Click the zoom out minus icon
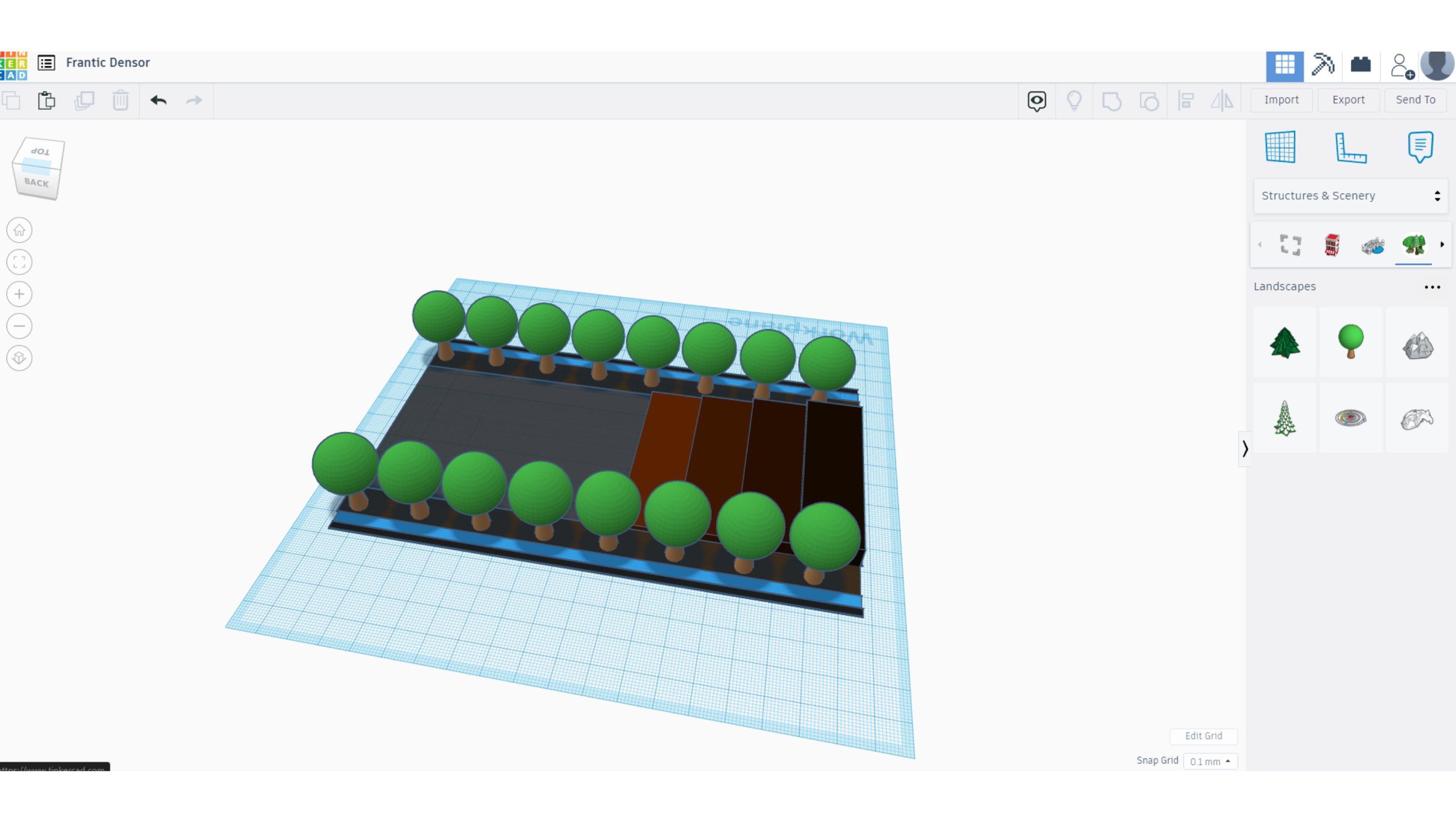1456x819 pixels. point(19,326)
